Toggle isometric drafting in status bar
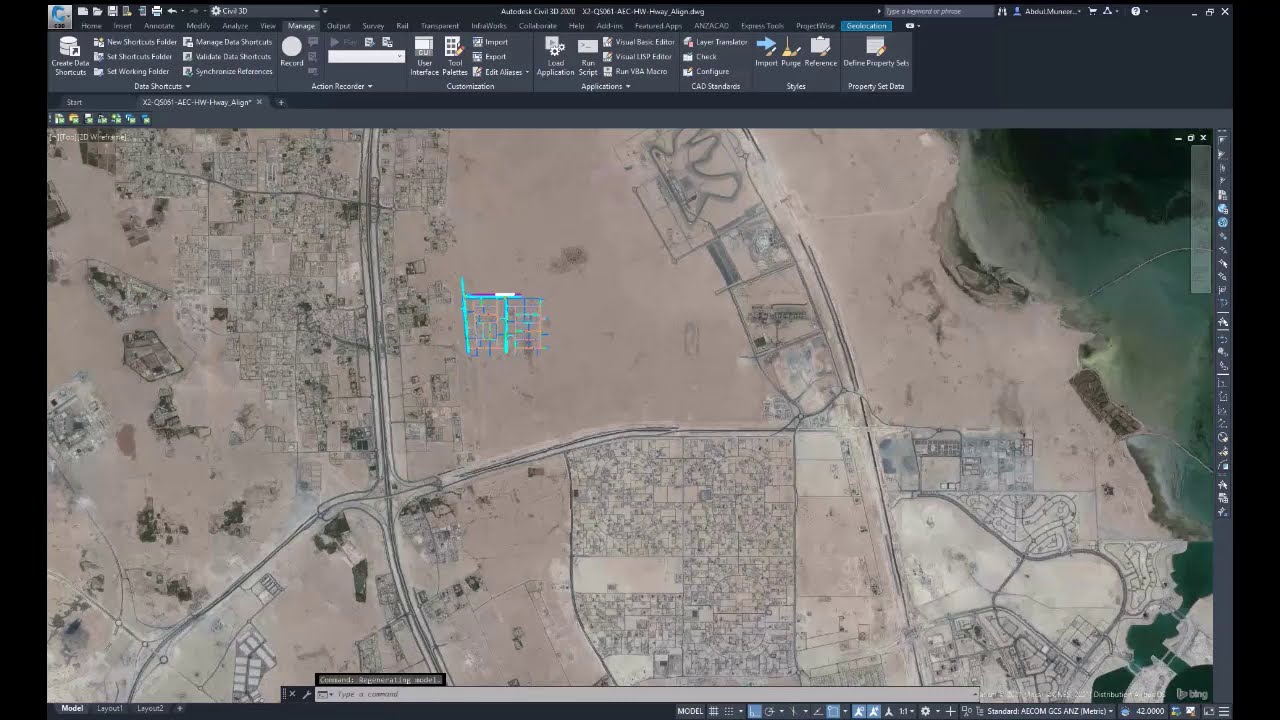 [794, 711]
